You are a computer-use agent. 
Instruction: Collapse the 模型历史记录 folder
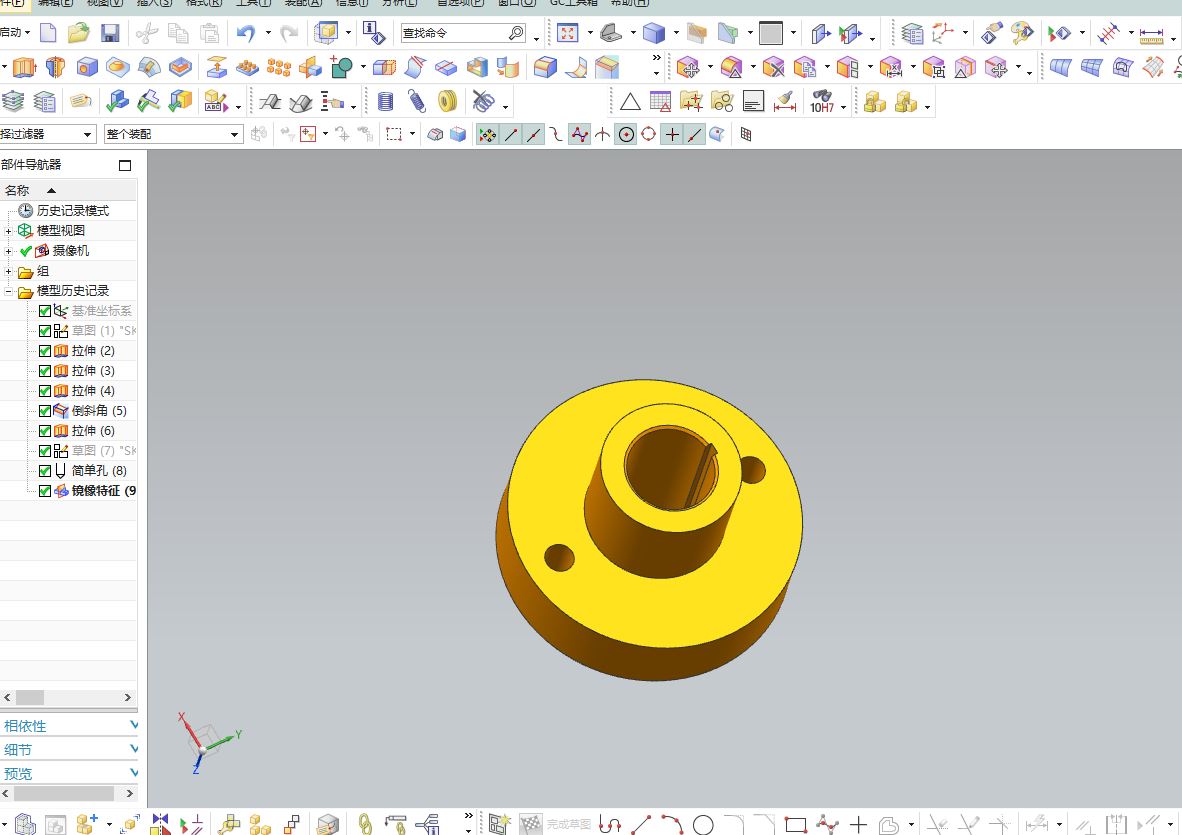click(x=8, y=291)
